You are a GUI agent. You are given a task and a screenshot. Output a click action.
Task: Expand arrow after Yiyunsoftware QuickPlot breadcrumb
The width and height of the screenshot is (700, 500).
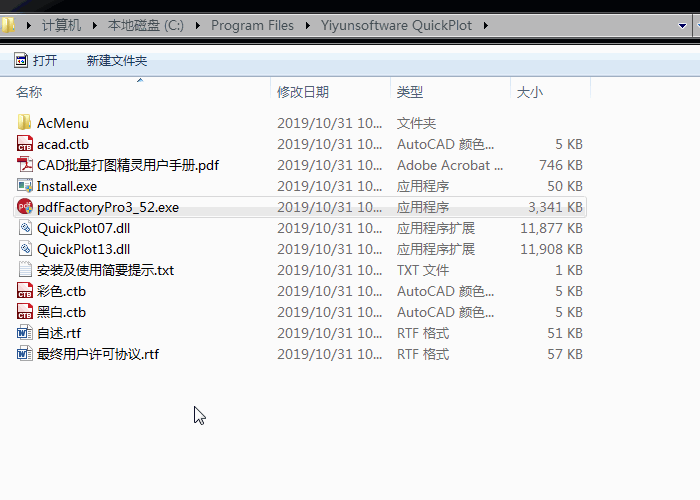[486, 25]
